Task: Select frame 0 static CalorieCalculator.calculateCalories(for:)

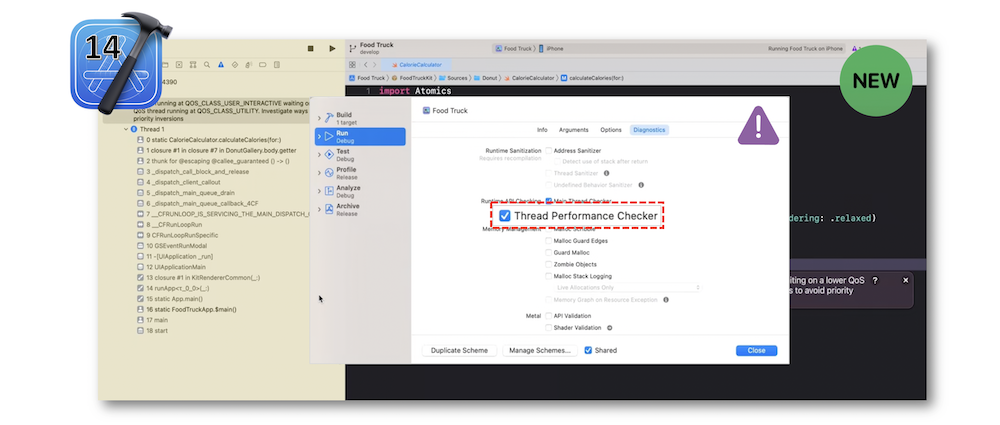Action: [209, 140]
